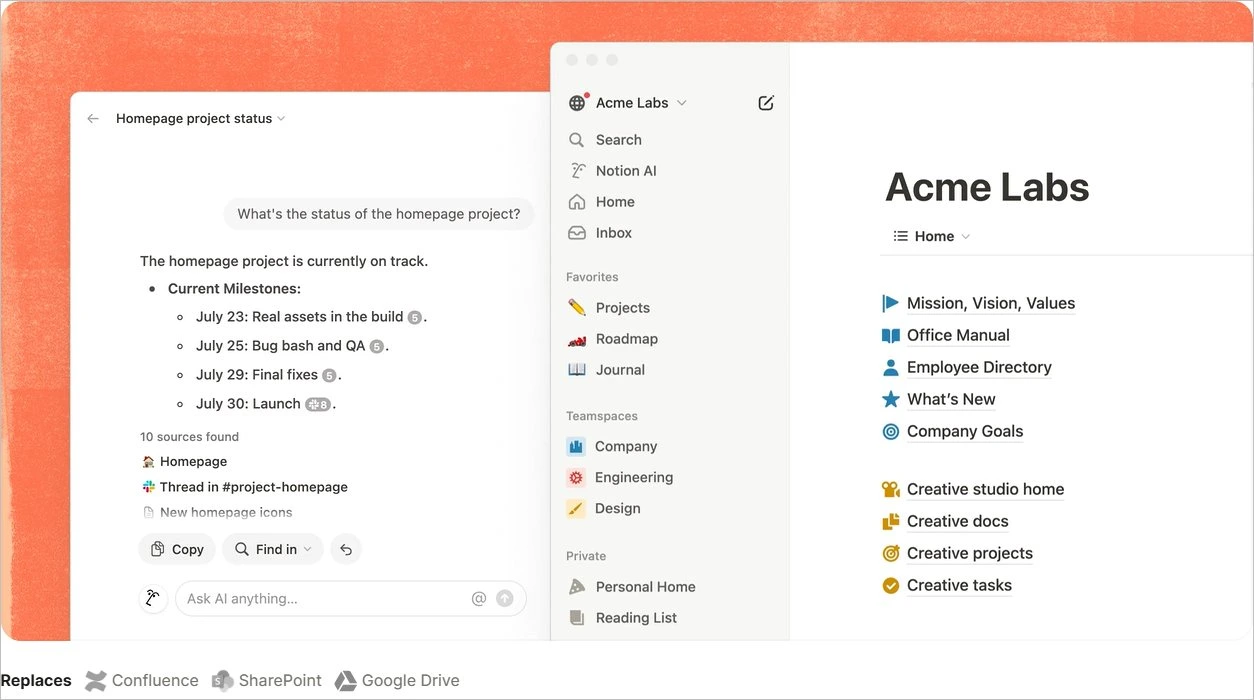Click the star icon beside What's New
Image resolution: width=1254 pixels, height=700 pixels.
[891, 399]
